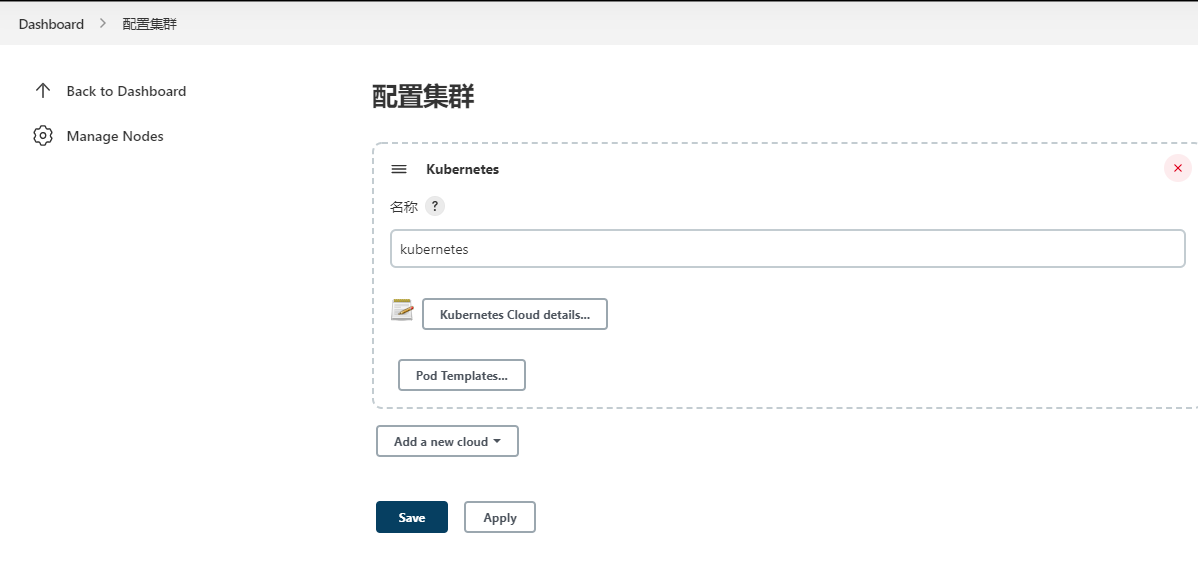Expand Pod Templates section
This screenshot has height=583, width=1198.
click(461, 375)
